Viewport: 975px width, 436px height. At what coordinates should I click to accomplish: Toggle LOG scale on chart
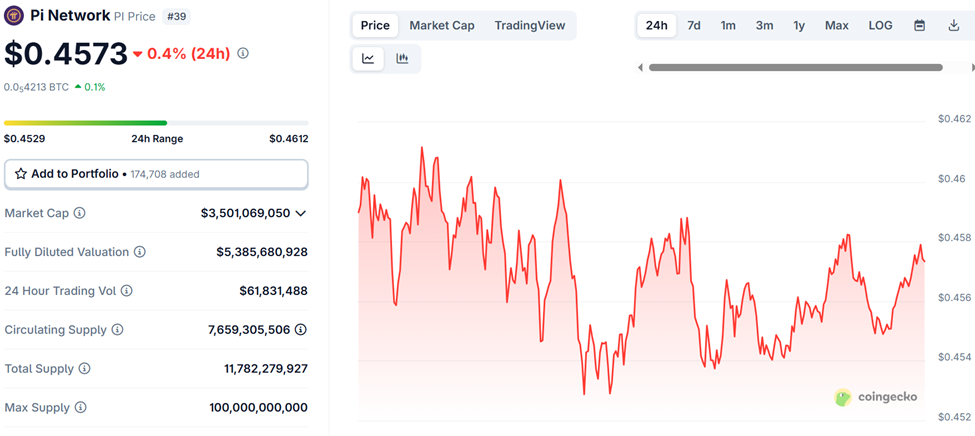pyautogui.click(x=880, y=25)
